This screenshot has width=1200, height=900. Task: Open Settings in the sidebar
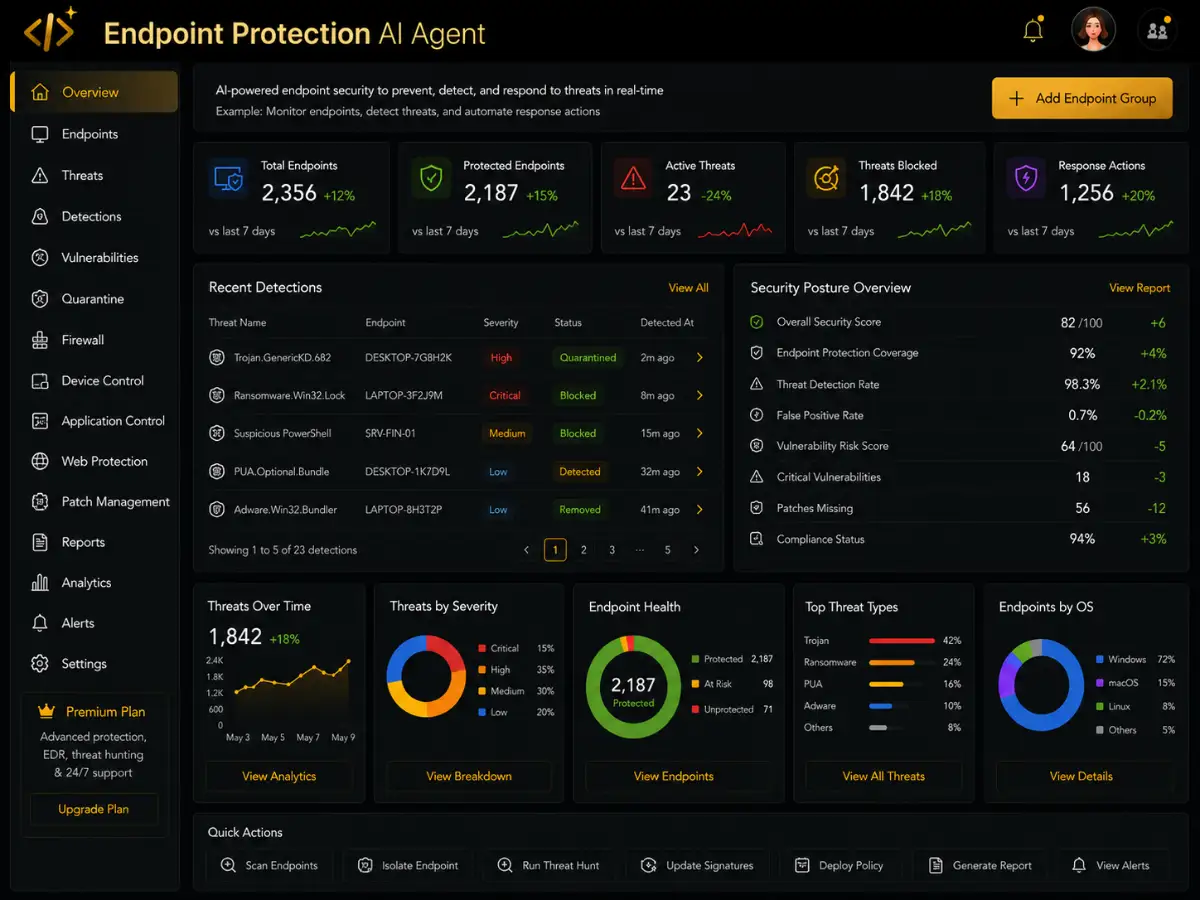point(94,664)
